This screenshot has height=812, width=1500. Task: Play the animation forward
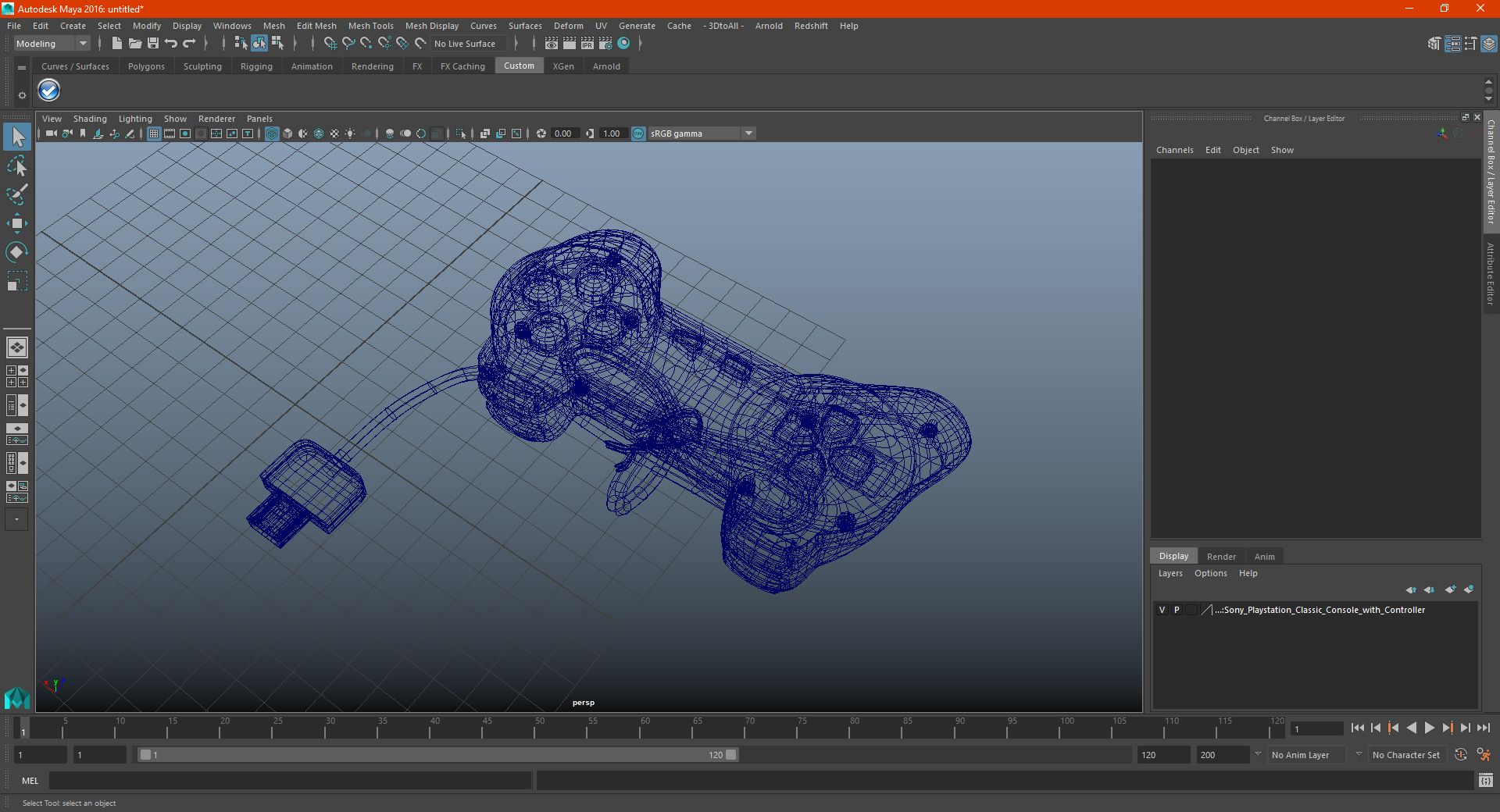pos(1429,728)
